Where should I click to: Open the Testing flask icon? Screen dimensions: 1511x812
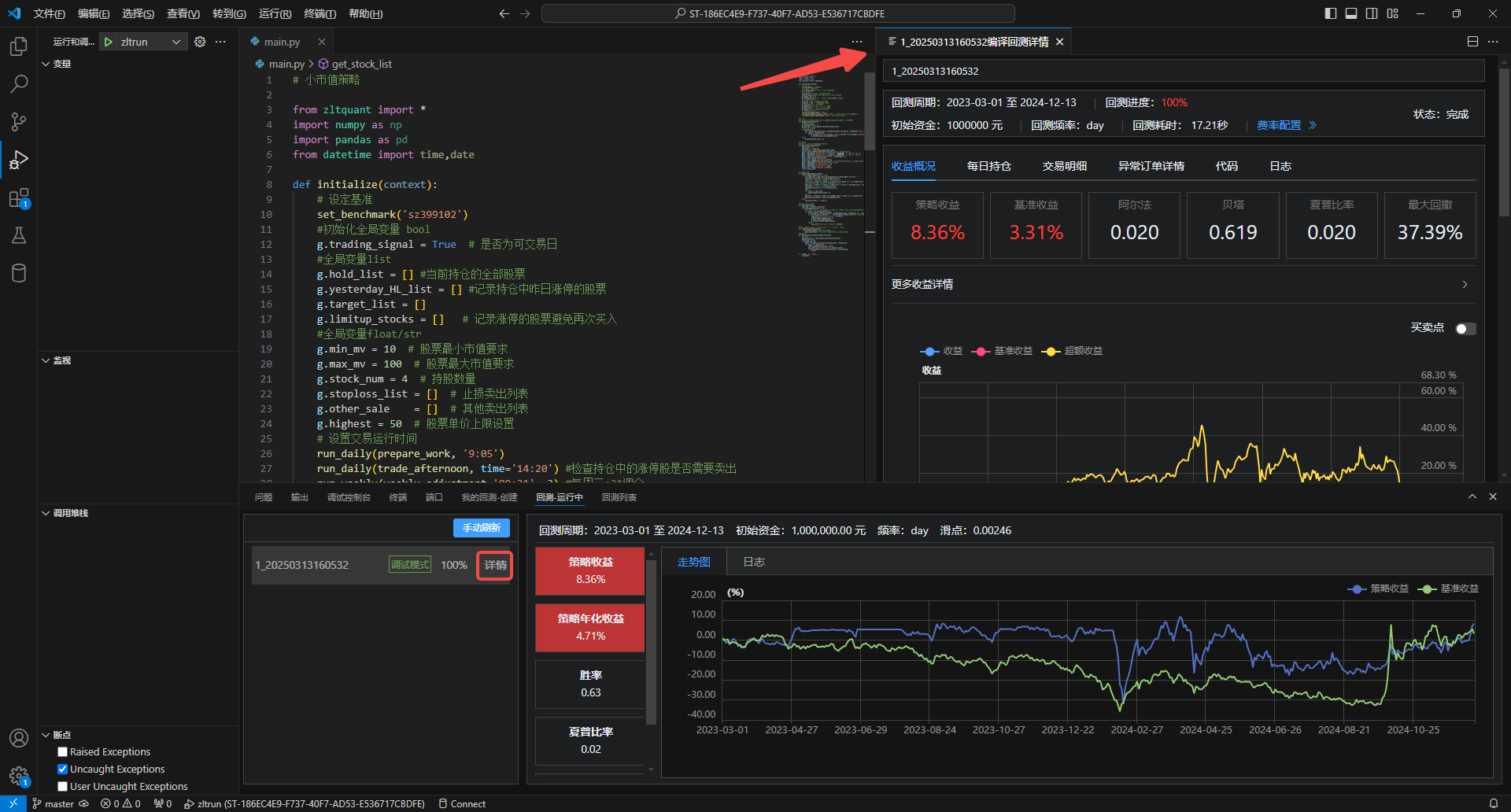coord(19,235)
